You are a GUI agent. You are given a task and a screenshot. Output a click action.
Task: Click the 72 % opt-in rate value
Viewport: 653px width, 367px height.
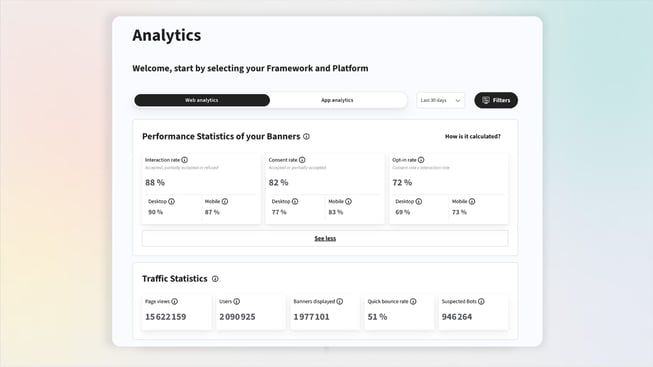[402, 182]
